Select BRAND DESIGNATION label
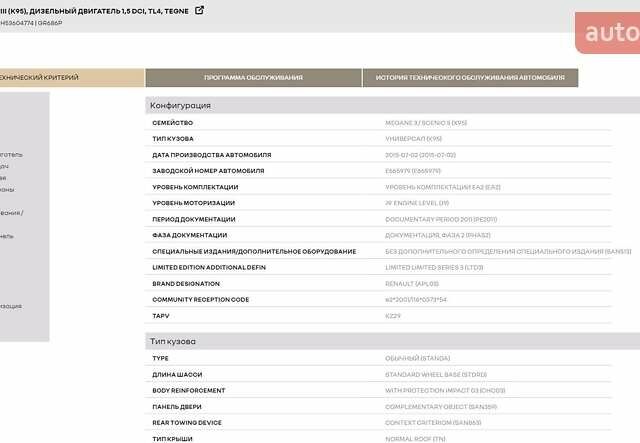640x443 pixels. [186, 284]
